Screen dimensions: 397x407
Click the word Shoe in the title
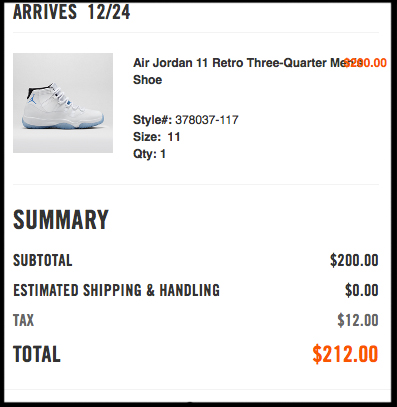pyautogui.click(x=147, y=80)
